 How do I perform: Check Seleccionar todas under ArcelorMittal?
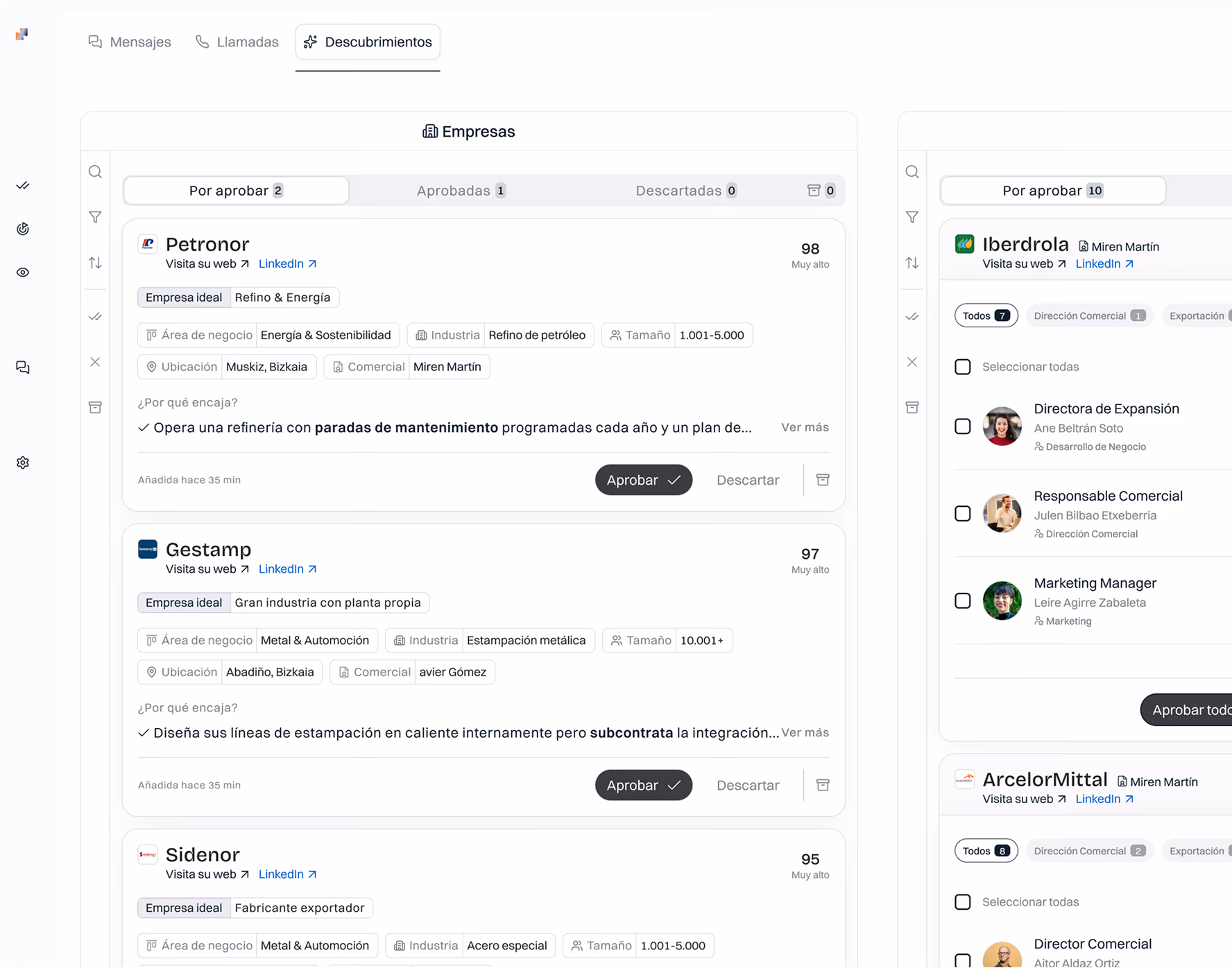coord(963,902)
